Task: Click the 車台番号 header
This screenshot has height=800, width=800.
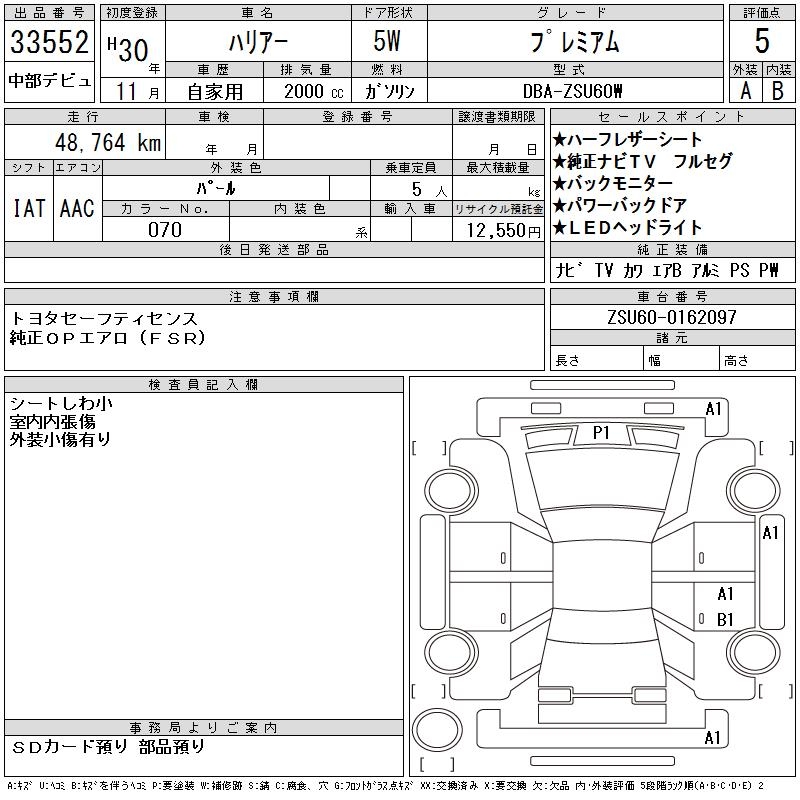Action: pos(672,296)
